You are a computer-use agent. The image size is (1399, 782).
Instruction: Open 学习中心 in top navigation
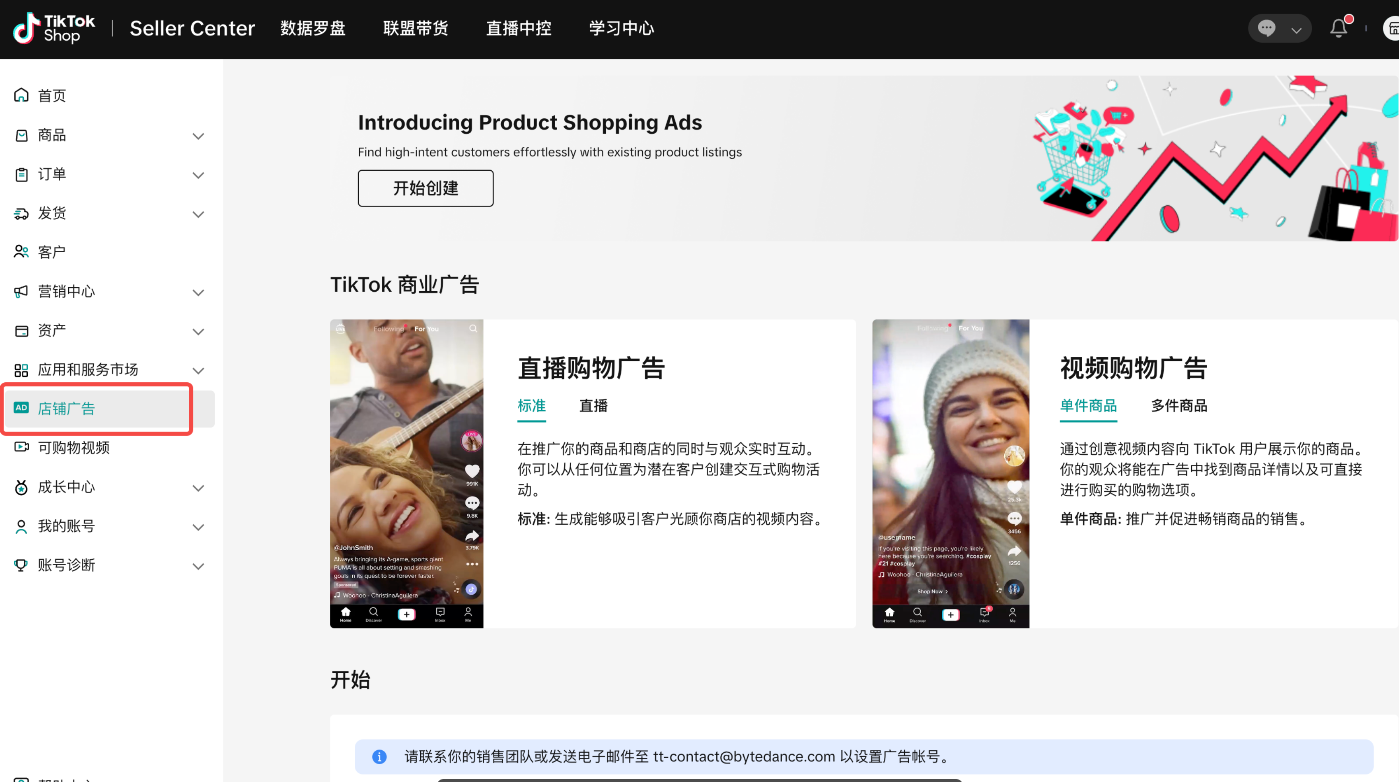[622, 28]
